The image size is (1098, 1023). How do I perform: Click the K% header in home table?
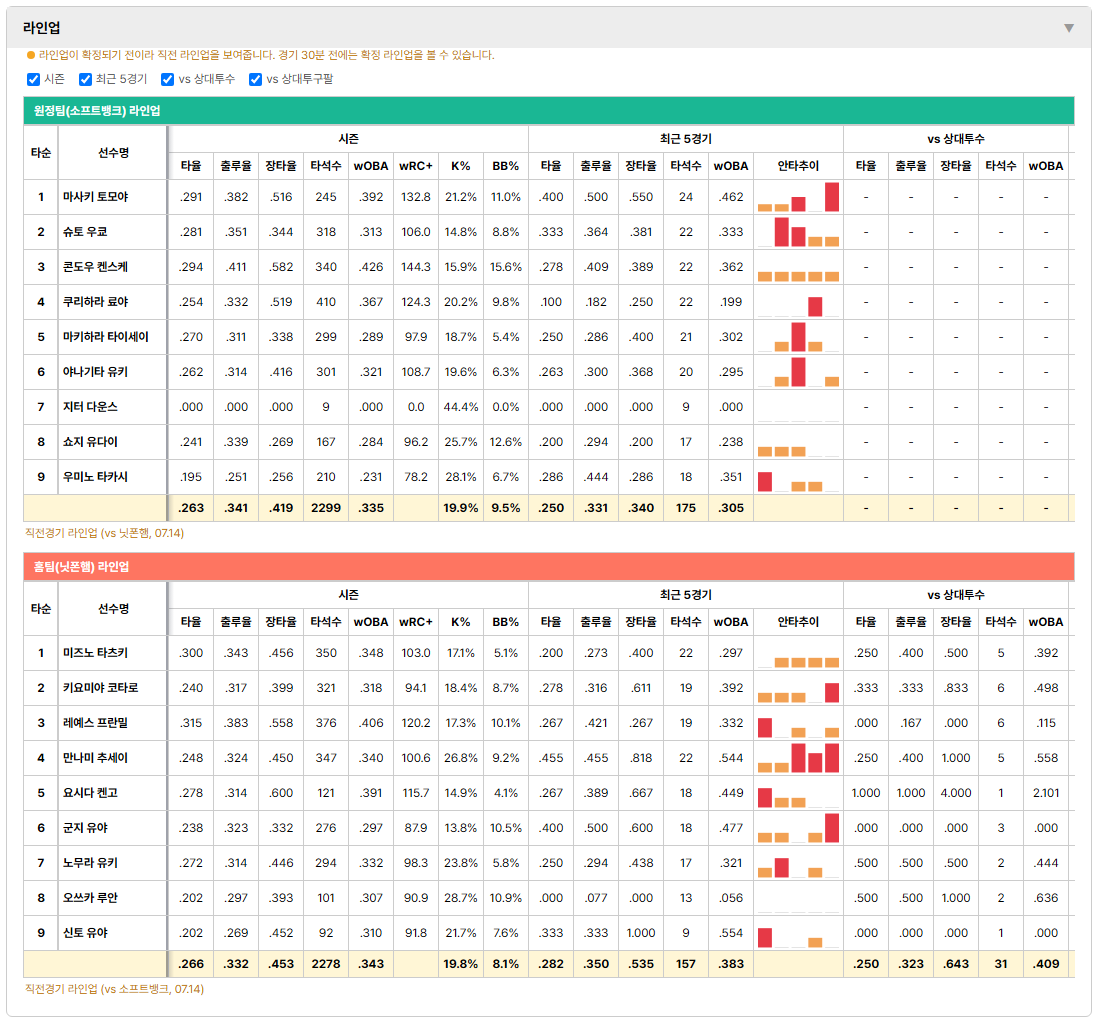(461, 622)
